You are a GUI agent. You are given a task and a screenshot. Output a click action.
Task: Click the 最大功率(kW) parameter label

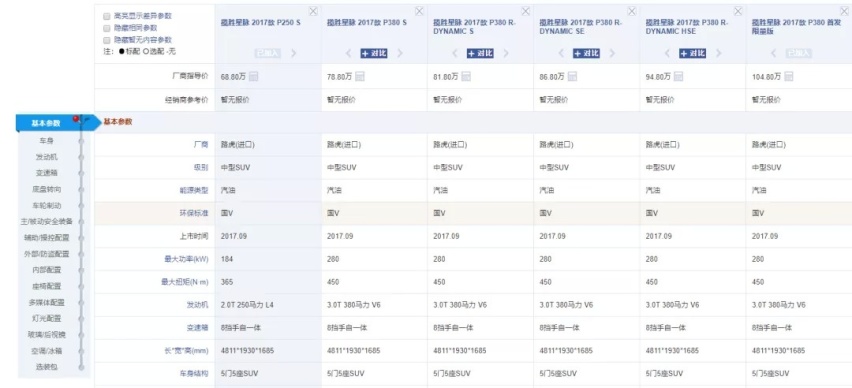pyautogui.click(x=186, y=259)
